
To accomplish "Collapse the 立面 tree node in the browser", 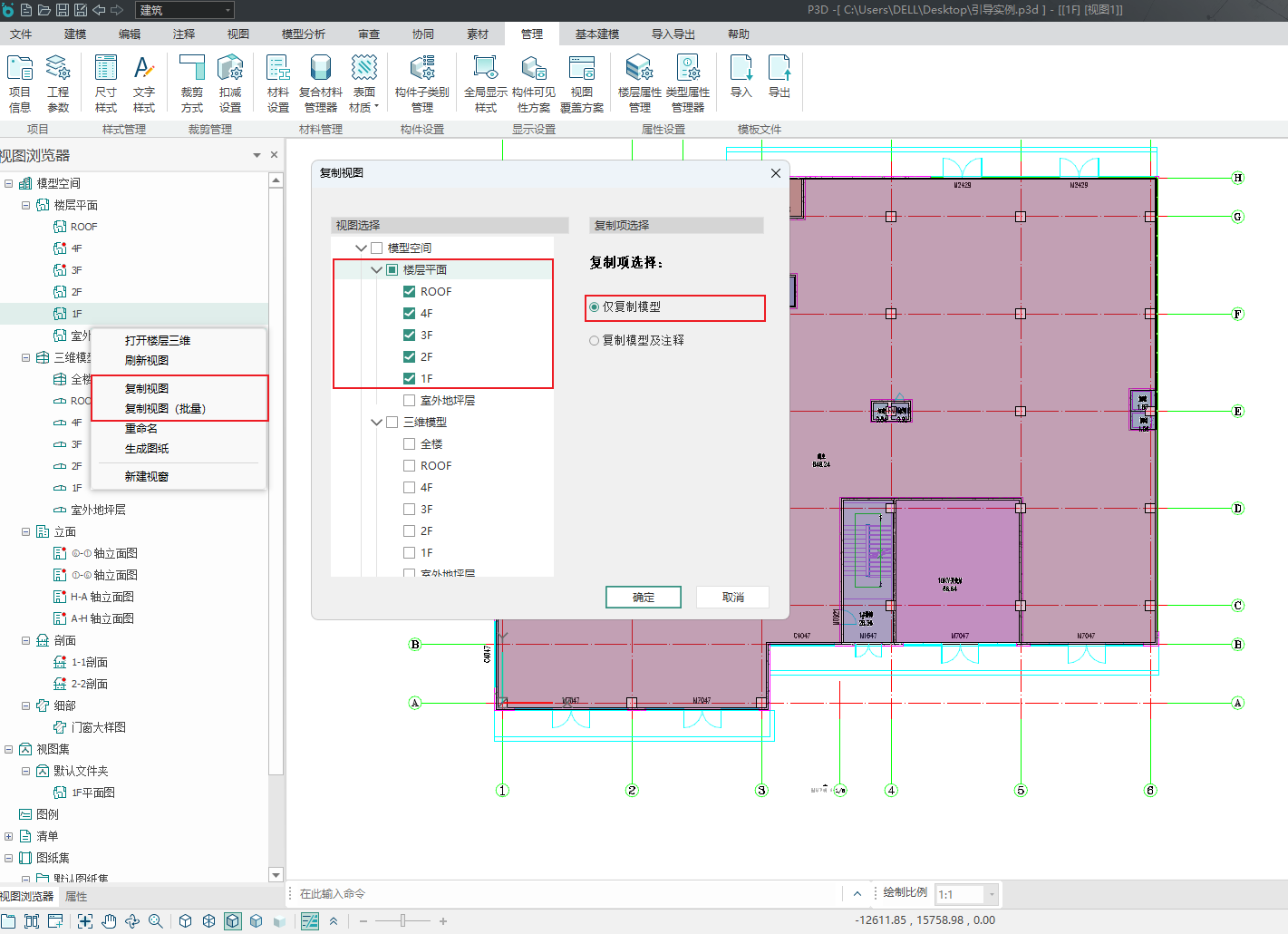I will click(26, 532).
